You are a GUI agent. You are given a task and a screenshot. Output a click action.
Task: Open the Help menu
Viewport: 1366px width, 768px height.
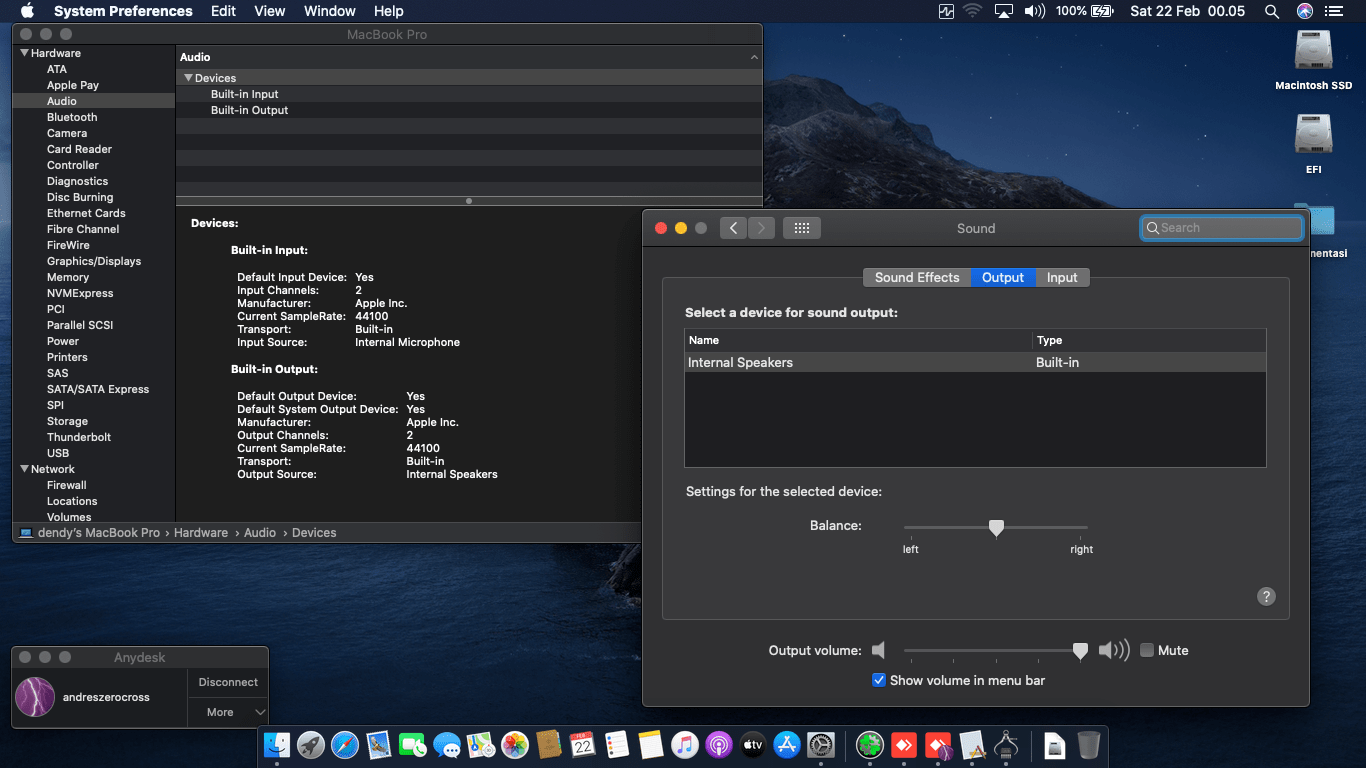388,11
